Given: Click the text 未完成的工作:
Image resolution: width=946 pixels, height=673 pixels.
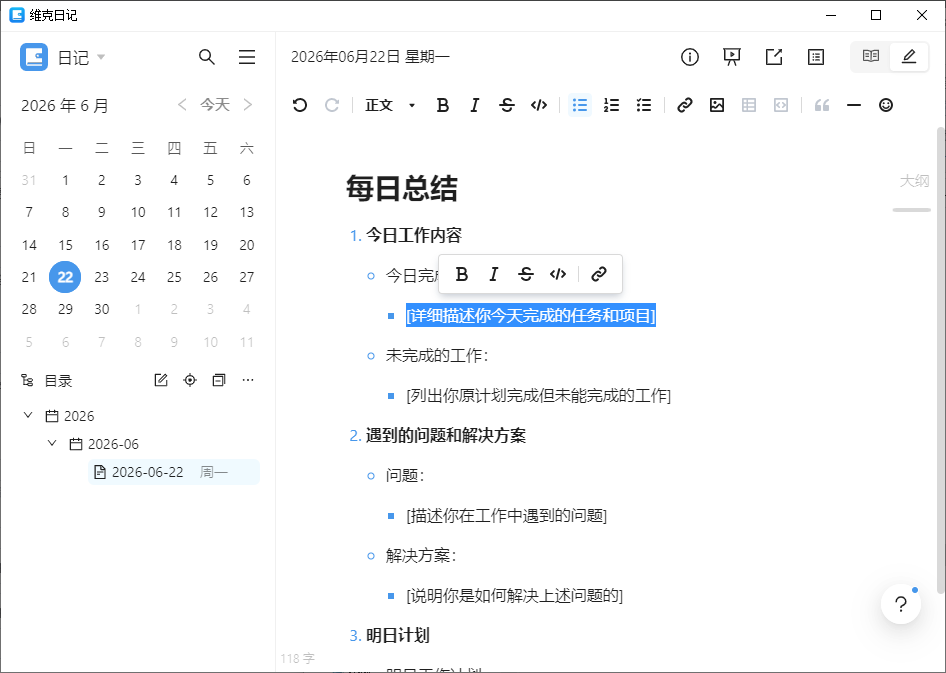Looking at the screenshot, I should click(x=437, y=355).
